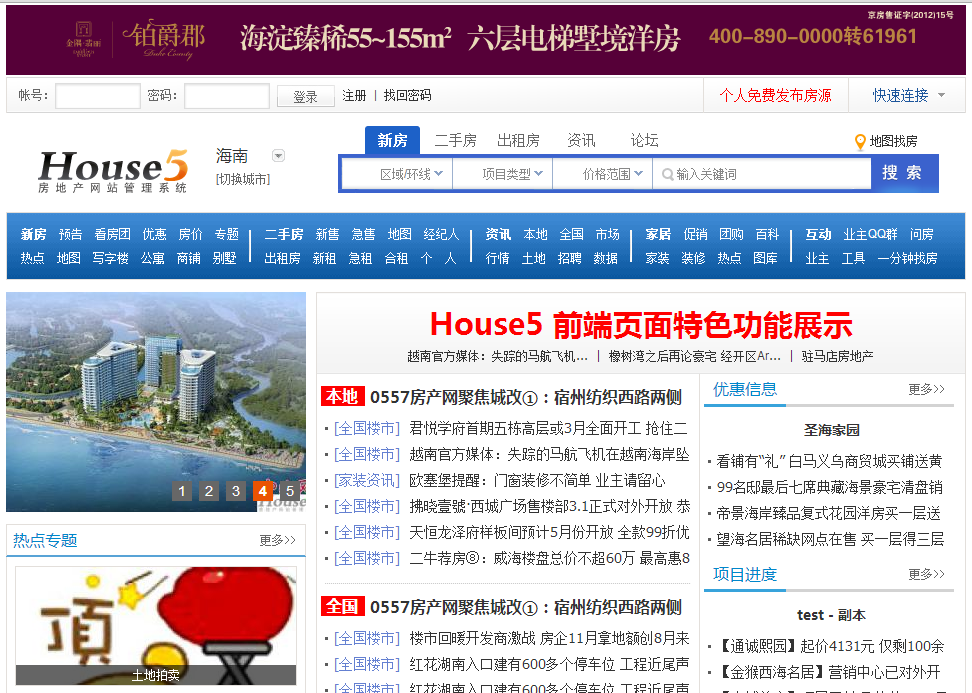972x693 pixels.
Task: Open 望海名居稀缺网点在售 offer
Action: (830, 539)
